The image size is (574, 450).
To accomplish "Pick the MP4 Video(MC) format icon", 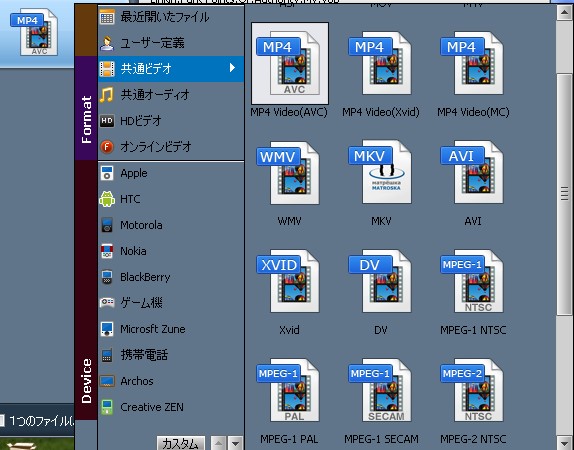I will click(472, 63).
